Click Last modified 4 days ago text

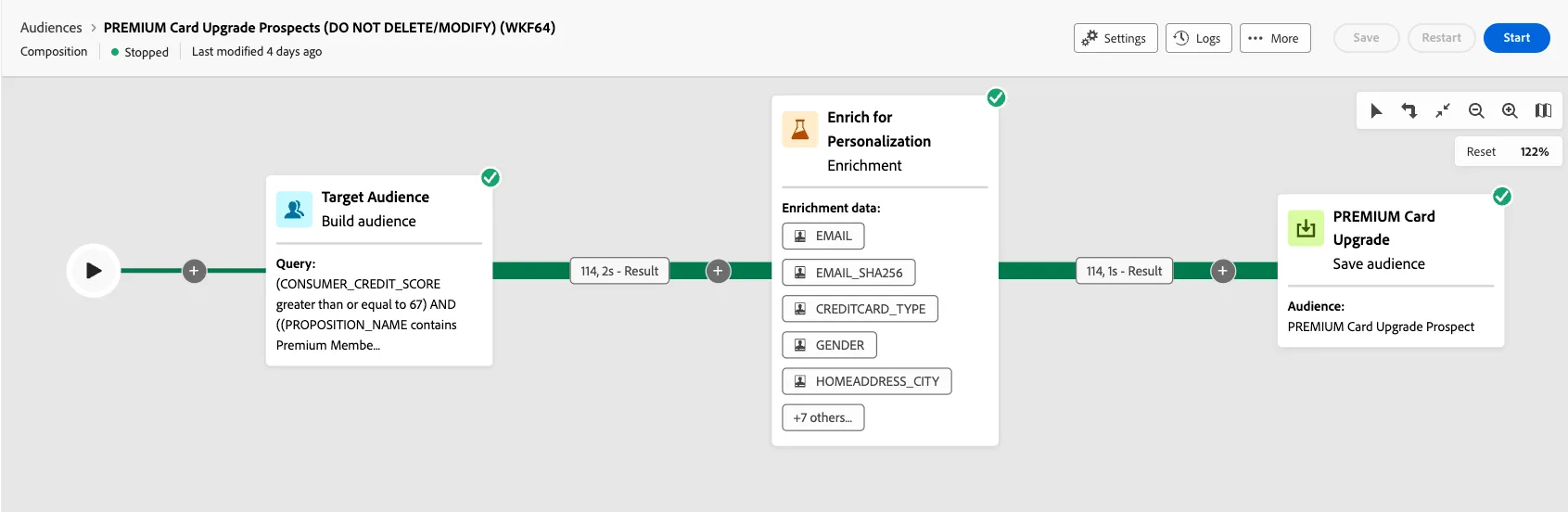click(x=257, y=51)
